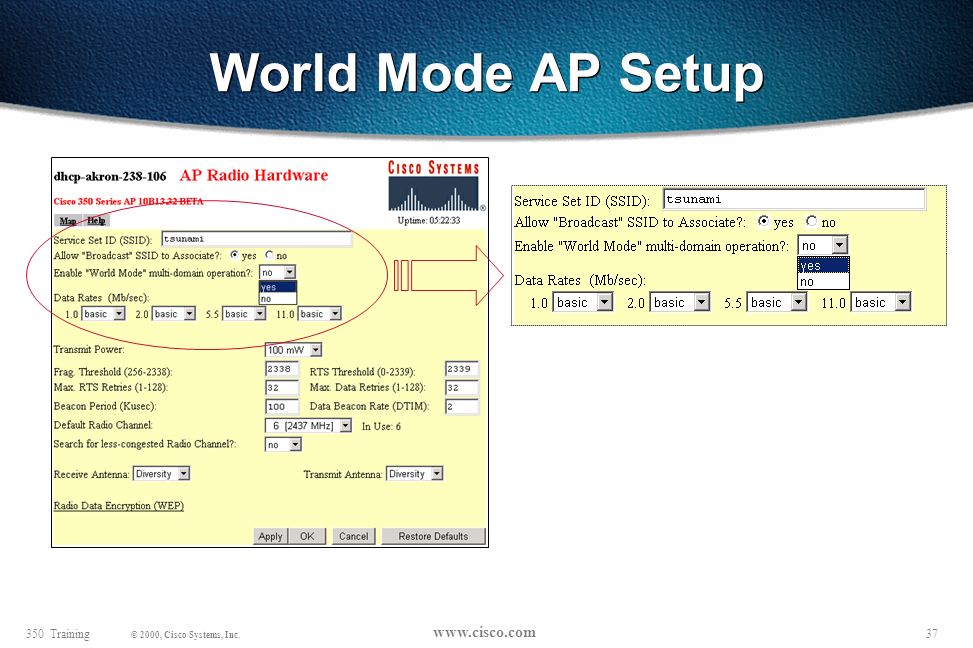Open the Transmit Antenna Diversity dropdown
The height and width of the screenshot is (648, 973).
pyautogui.click(x=415, y=474)
